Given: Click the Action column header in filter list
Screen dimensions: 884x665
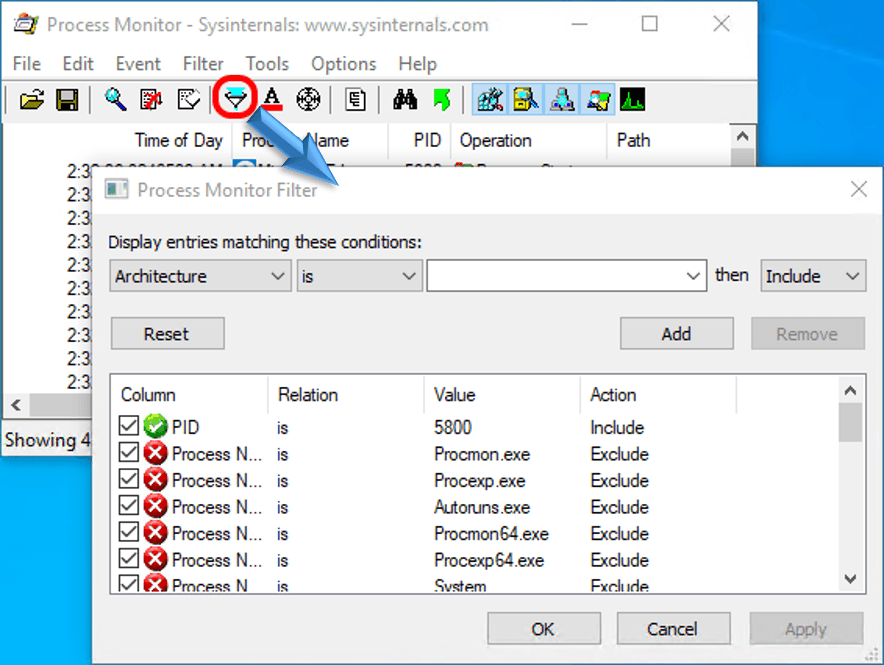Looking at the screenshot, I should [658, 394].
